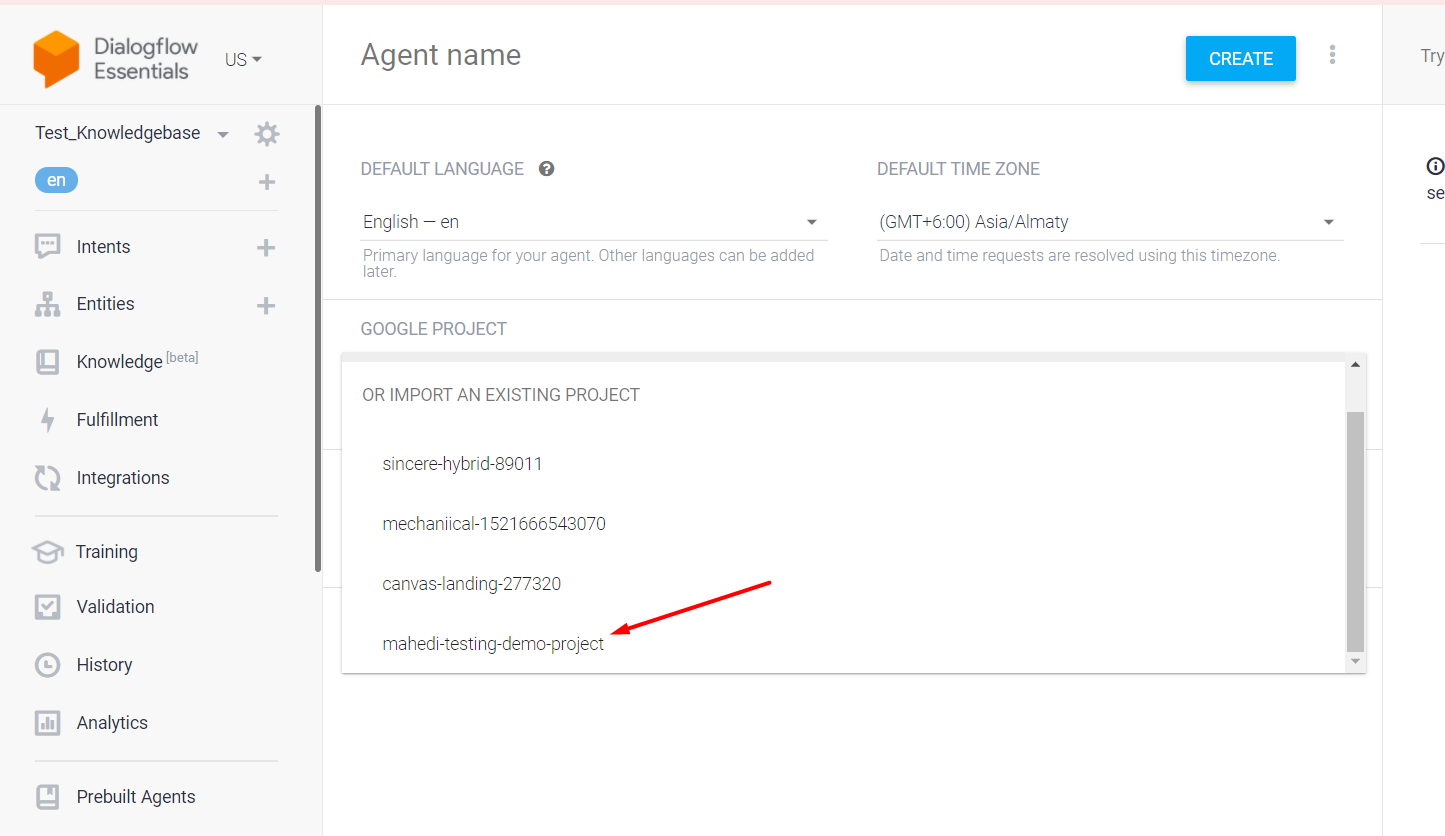
Task: Expand the Test_Knowledgebase agent selector
Action: click(x=222, y=132)
